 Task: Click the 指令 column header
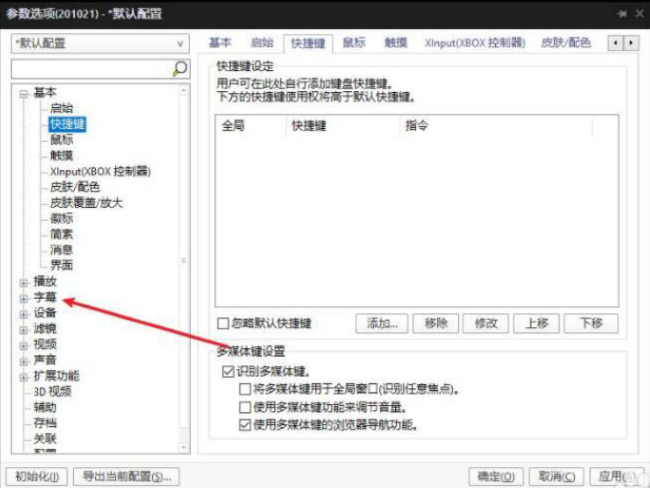click(x=417, y=126)
